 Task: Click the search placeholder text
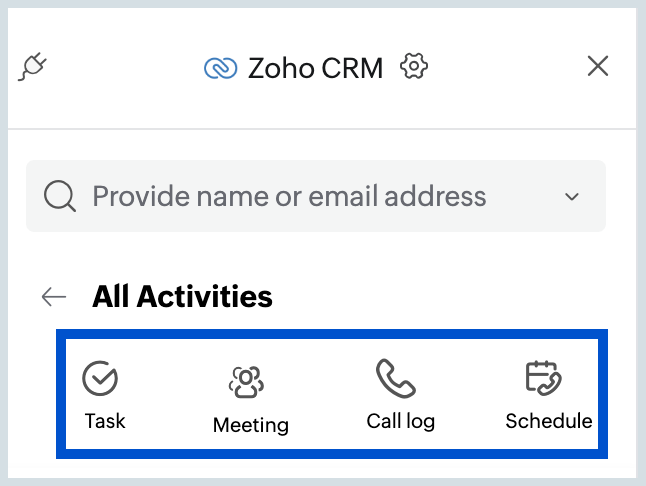pos(289,196)
